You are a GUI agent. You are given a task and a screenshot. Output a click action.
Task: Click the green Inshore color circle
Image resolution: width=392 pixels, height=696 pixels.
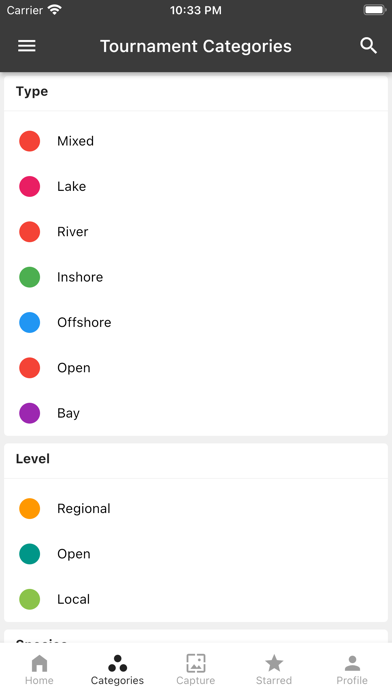tap(30, 277)
